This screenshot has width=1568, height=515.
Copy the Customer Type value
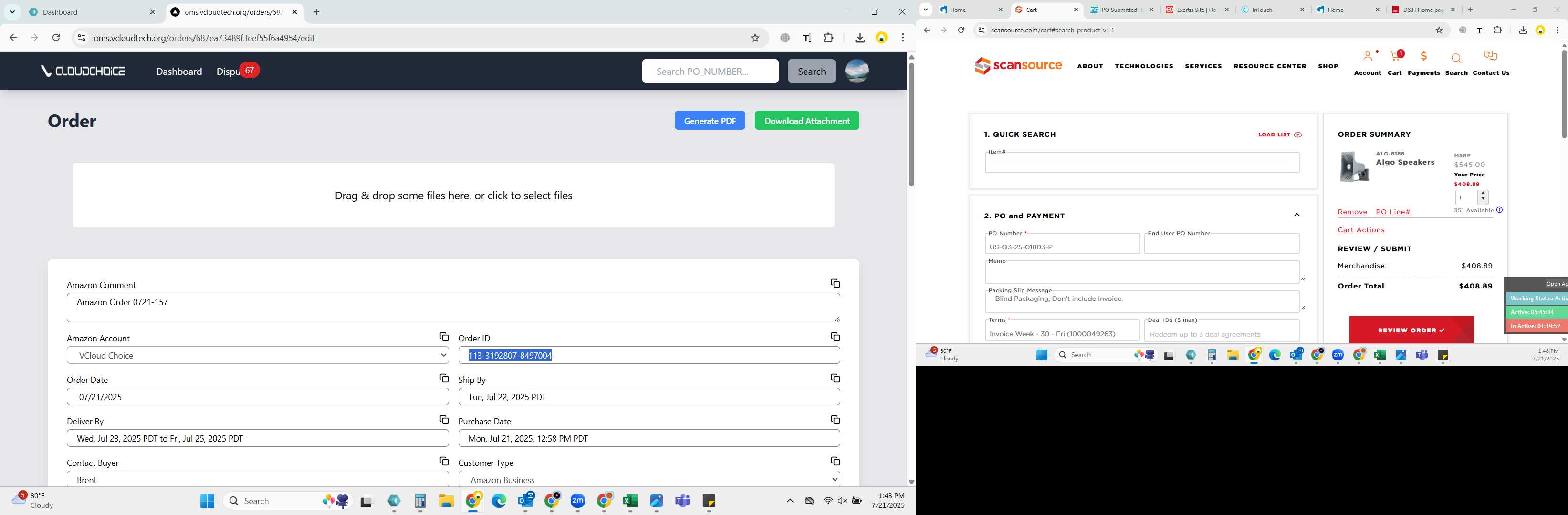tap(835, 461)
